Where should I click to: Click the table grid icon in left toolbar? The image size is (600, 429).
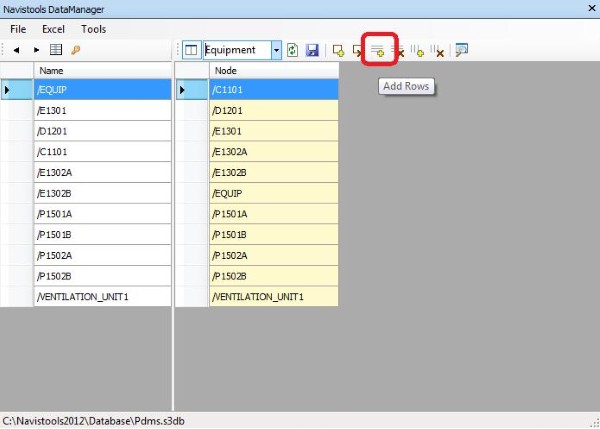pyautogui.click(x=56, y=50)
